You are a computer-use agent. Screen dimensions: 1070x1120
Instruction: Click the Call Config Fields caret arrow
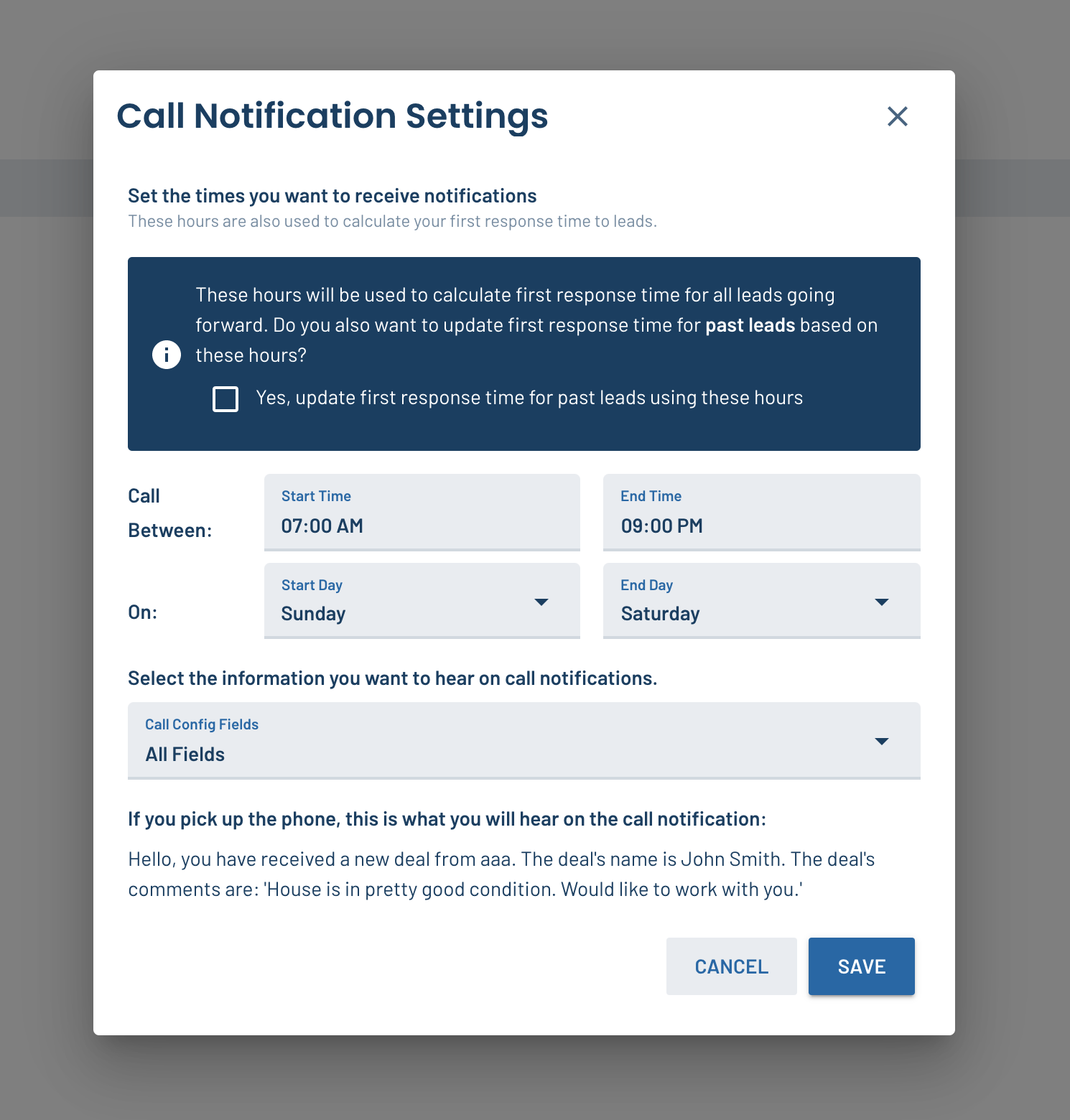[x=882, y=741]
